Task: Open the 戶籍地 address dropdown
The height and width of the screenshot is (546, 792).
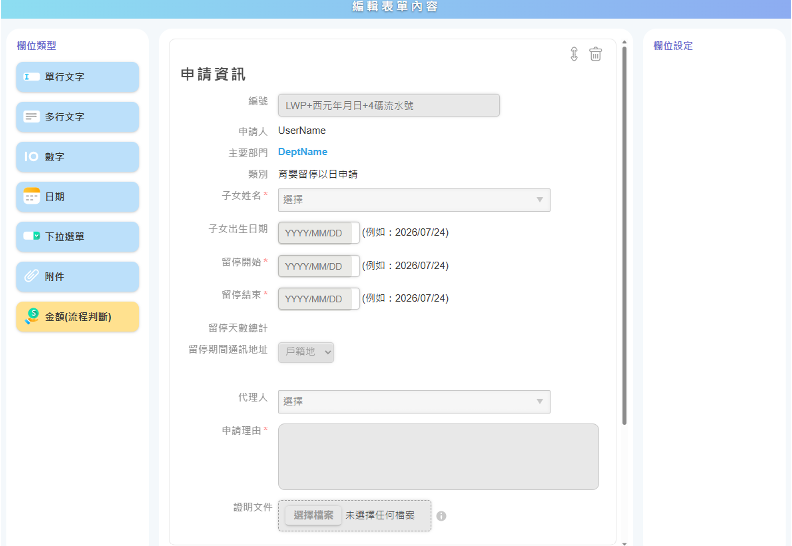Action: tap(306, 352)
